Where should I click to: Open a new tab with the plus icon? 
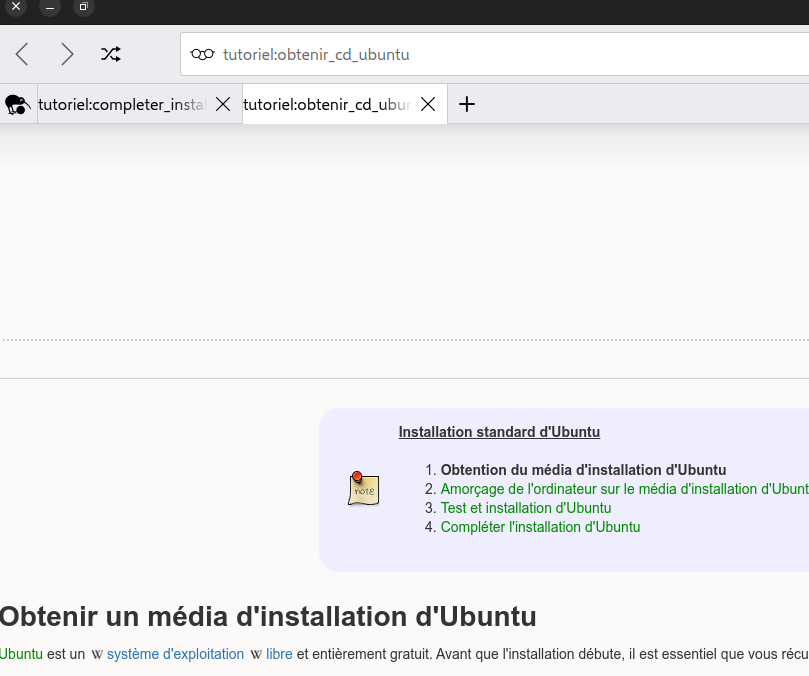click(466, 103)
